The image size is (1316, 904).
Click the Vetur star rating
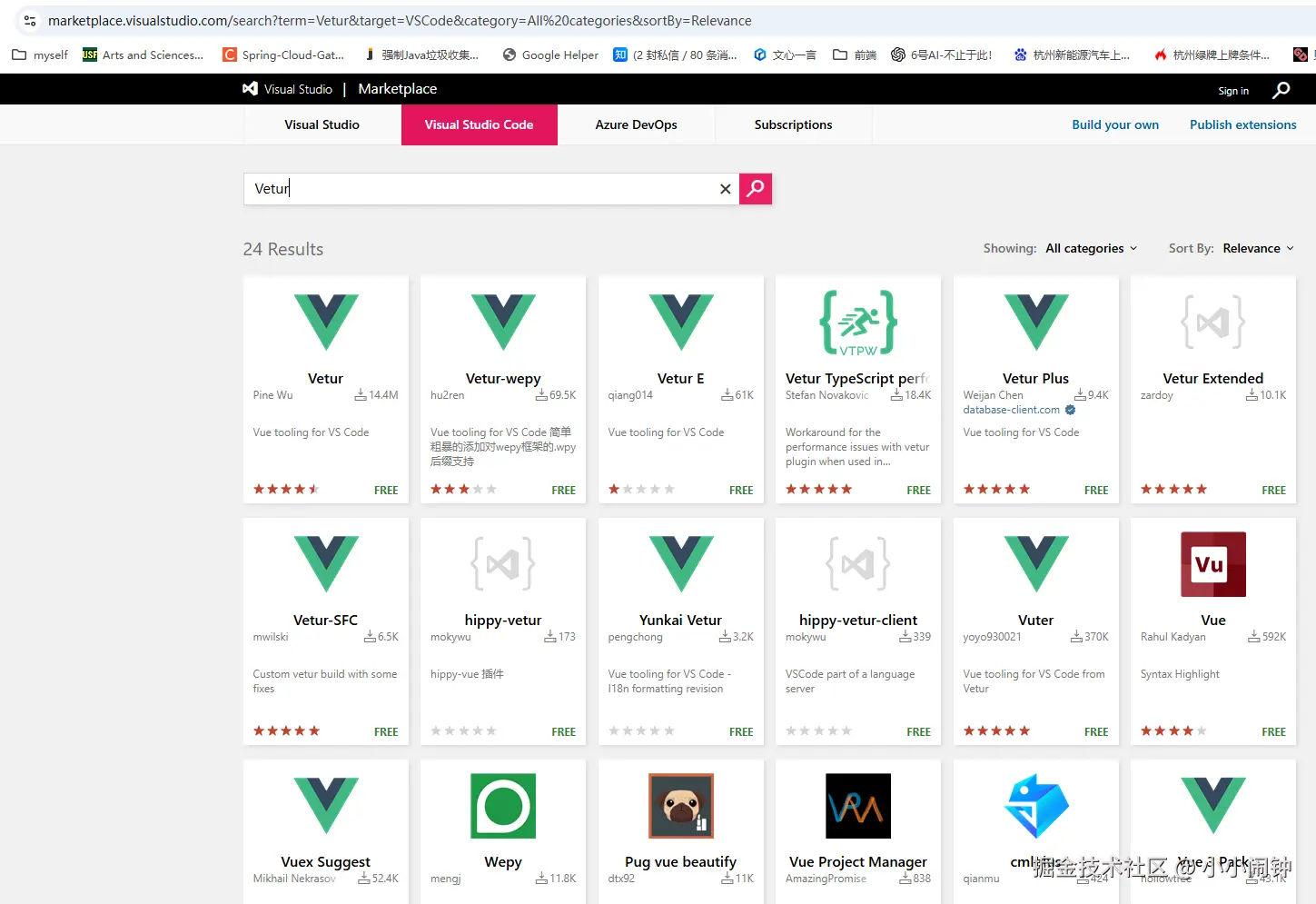[286, 489]
